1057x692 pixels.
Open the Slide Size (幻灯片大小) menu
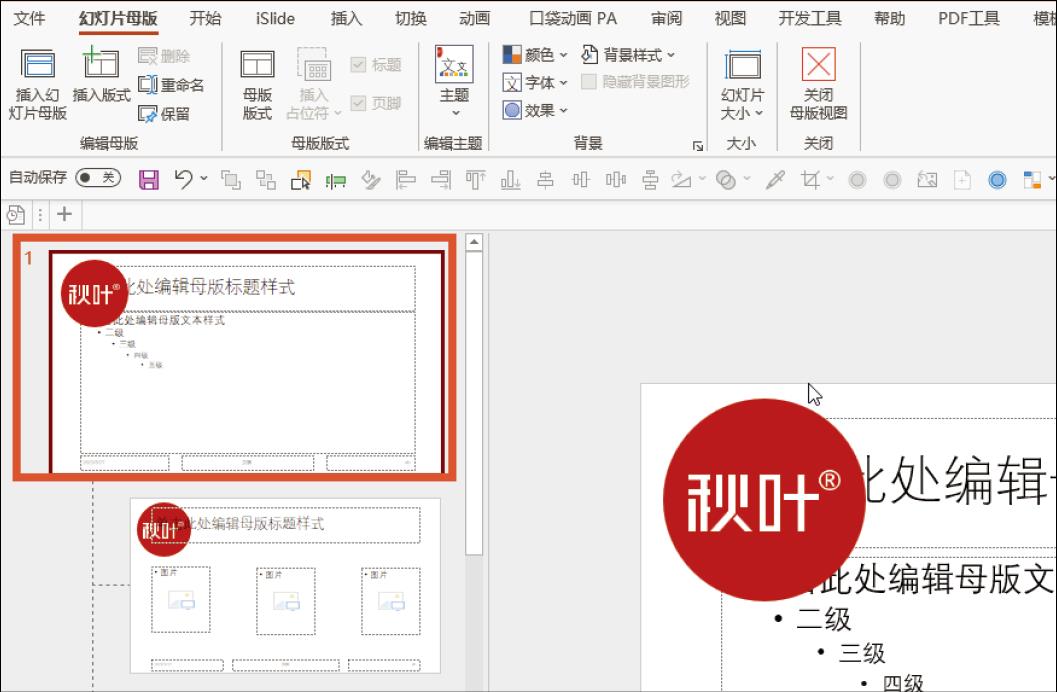(x=742, y=84)
